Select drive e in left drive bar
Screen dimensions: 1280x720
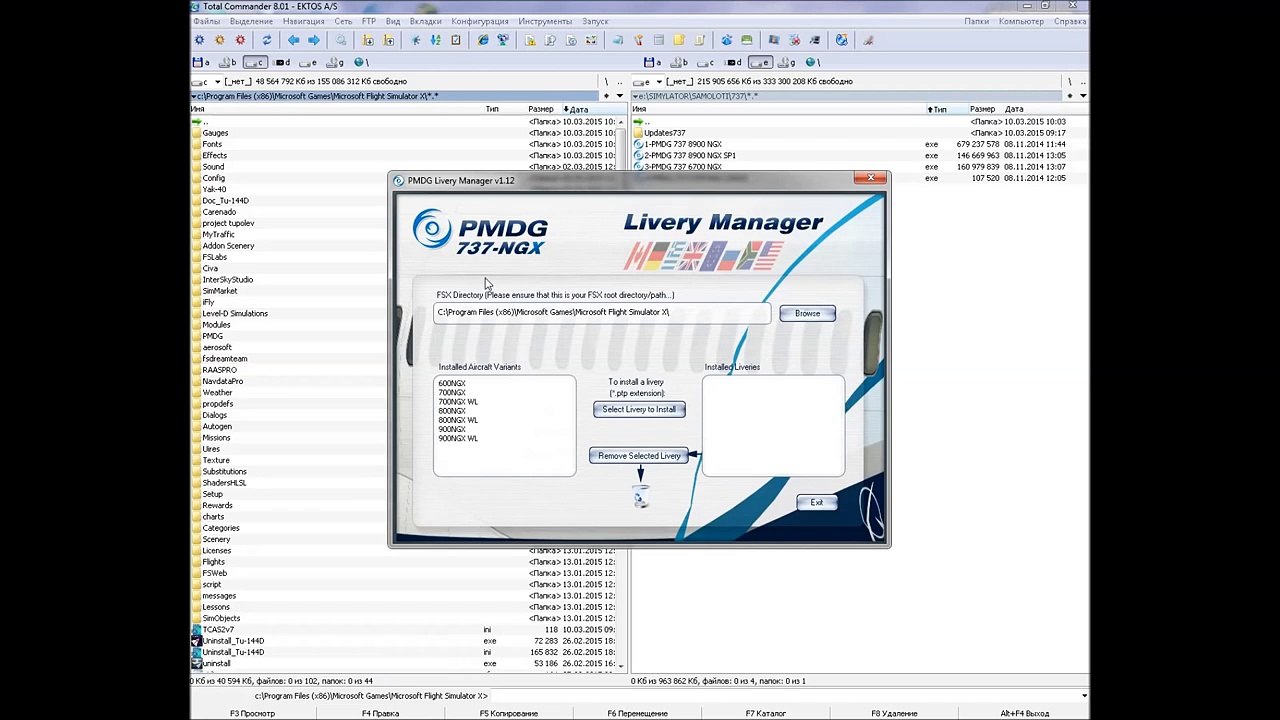click(310, 62)
